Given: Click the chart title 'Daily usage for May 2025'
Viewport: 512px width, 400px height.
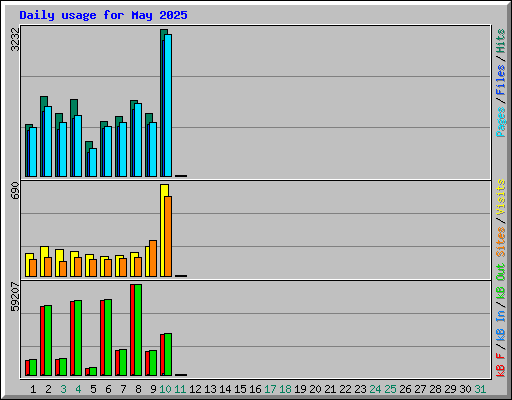Looking at the screenshot, I should (103, 15).
